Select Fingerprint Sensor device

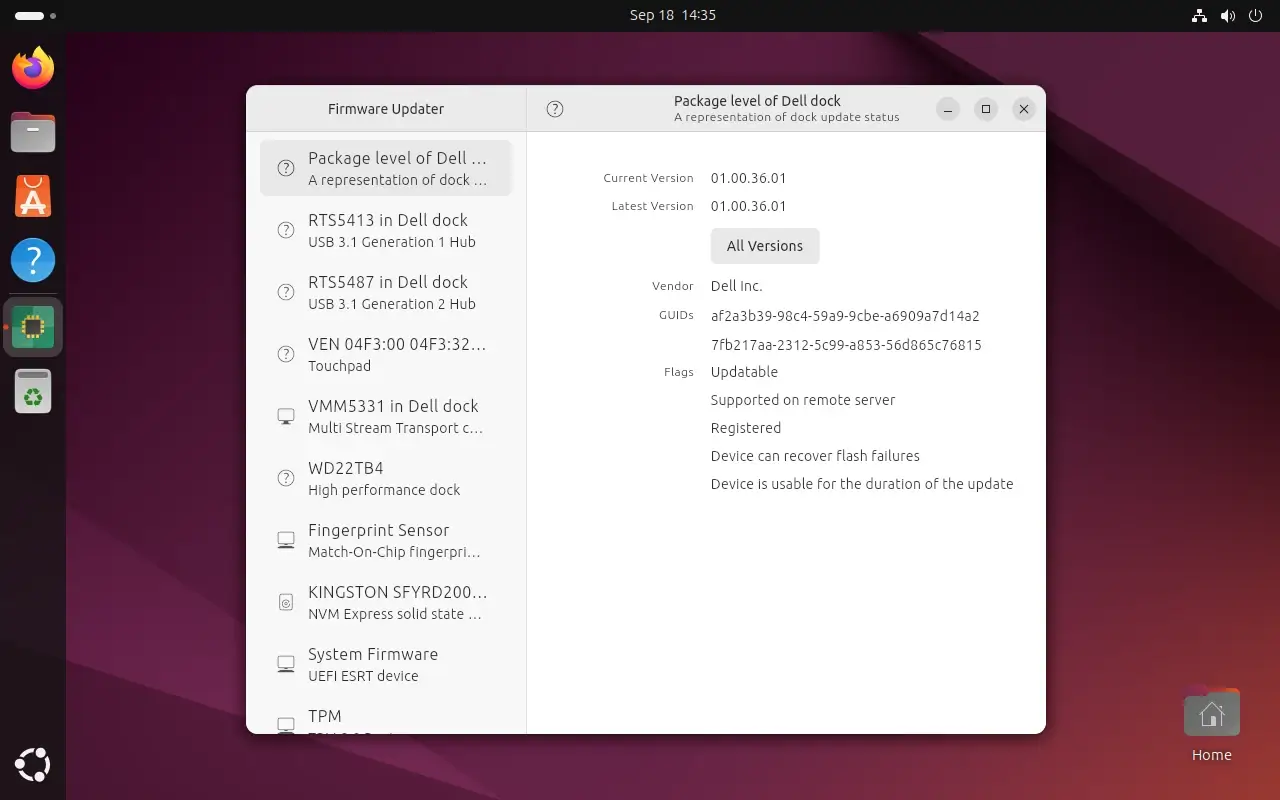coord(386,540)
